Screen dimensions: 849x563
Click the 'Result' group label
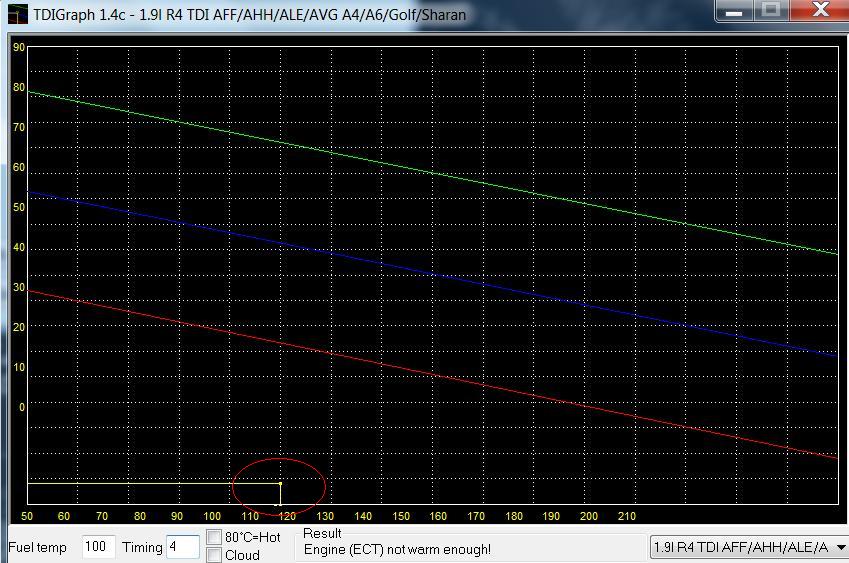(x=322, y=533)
